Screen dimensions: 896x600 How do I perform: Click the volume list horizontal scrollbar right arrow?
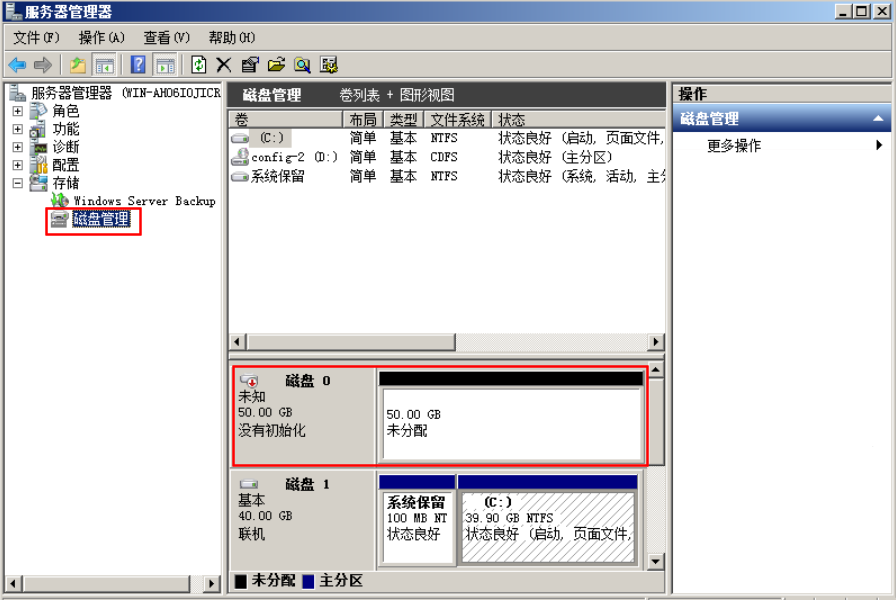pos(656,342)
